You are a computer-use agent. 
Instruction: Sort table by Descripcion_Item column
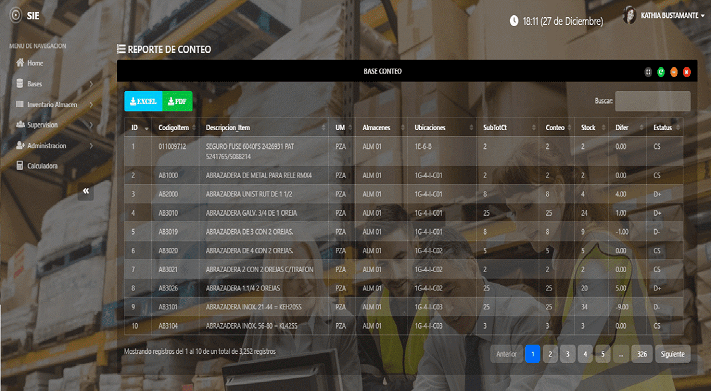point(264,128)
